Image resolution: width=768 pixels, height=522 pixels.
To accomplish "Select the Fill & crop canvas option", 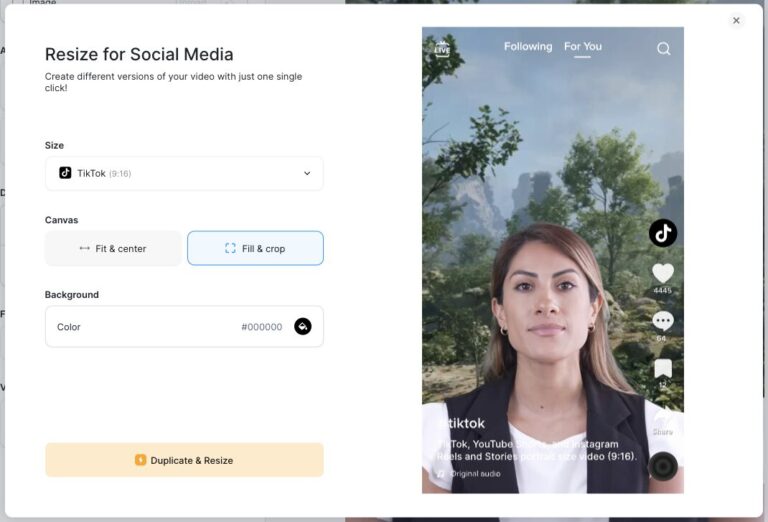I will (x=255, y=248).
